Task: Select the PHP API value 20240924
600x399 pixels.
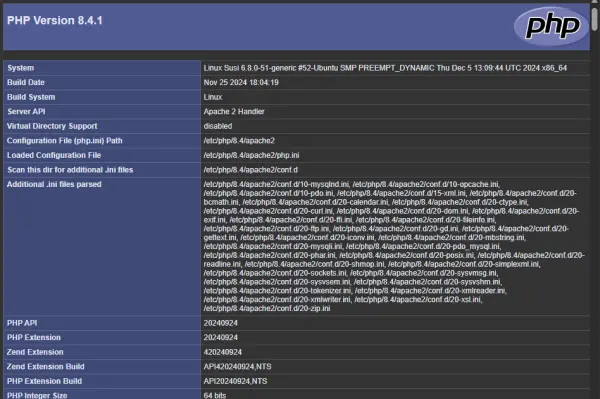Action: (x=220, y=323)
